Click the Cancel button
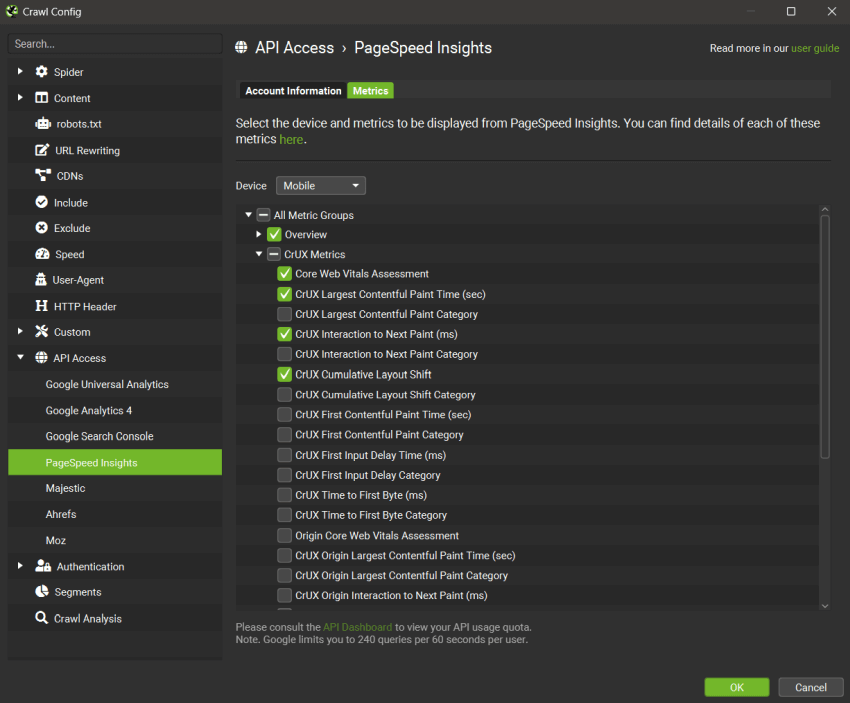The height and width of the screenshot is (703, 850). click(x=810, y=687)
